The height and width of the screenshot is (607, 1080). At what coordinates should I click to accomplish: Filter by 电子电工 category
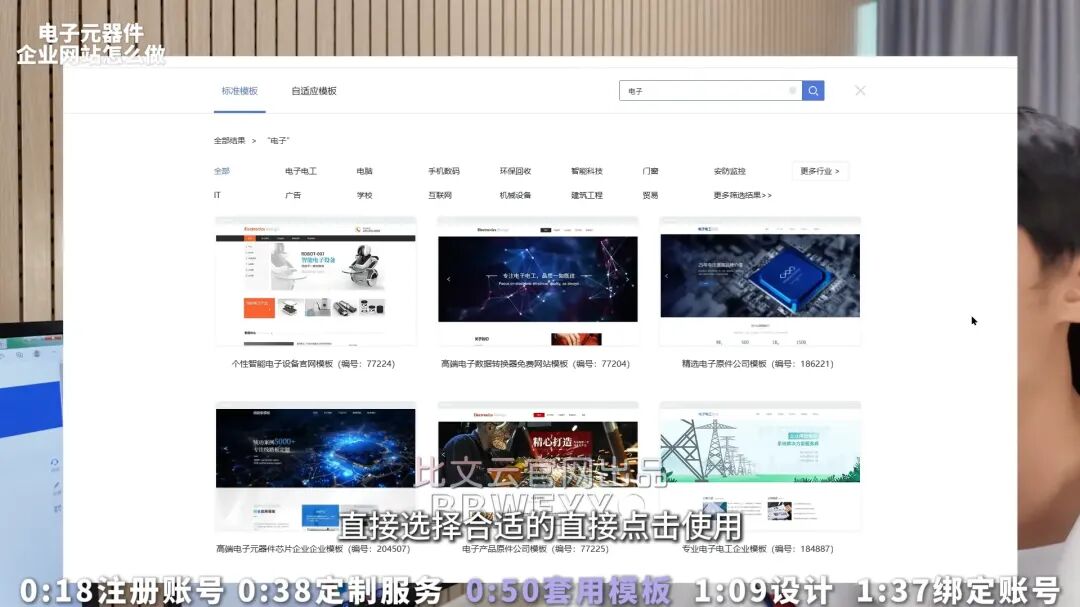click(x=300, y=171)
